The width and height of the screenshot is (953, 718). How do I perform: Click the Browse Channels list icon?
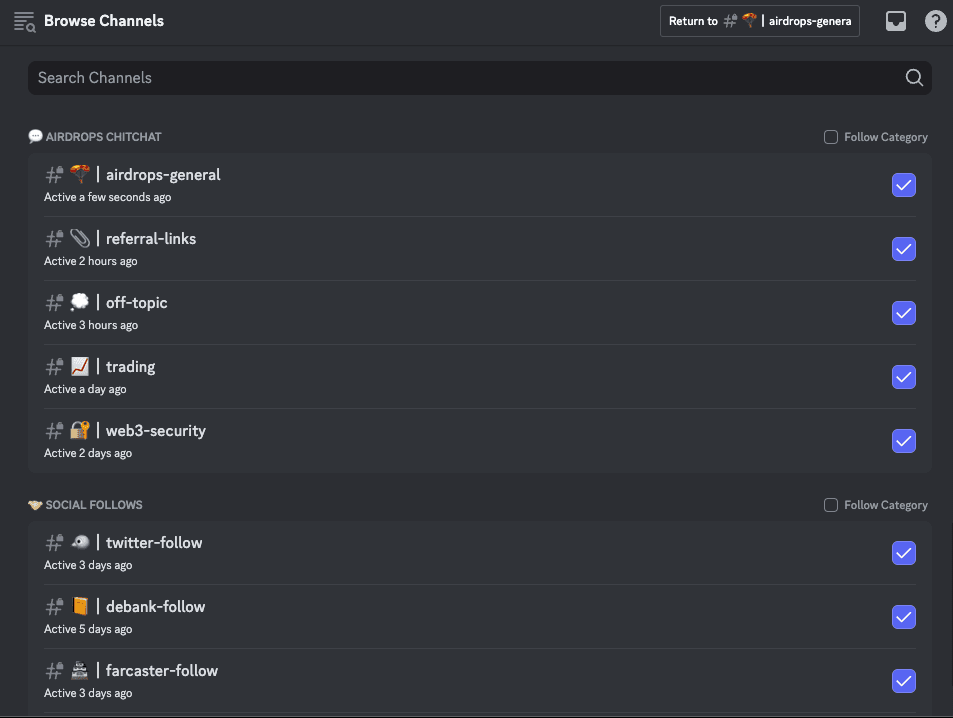24,21
